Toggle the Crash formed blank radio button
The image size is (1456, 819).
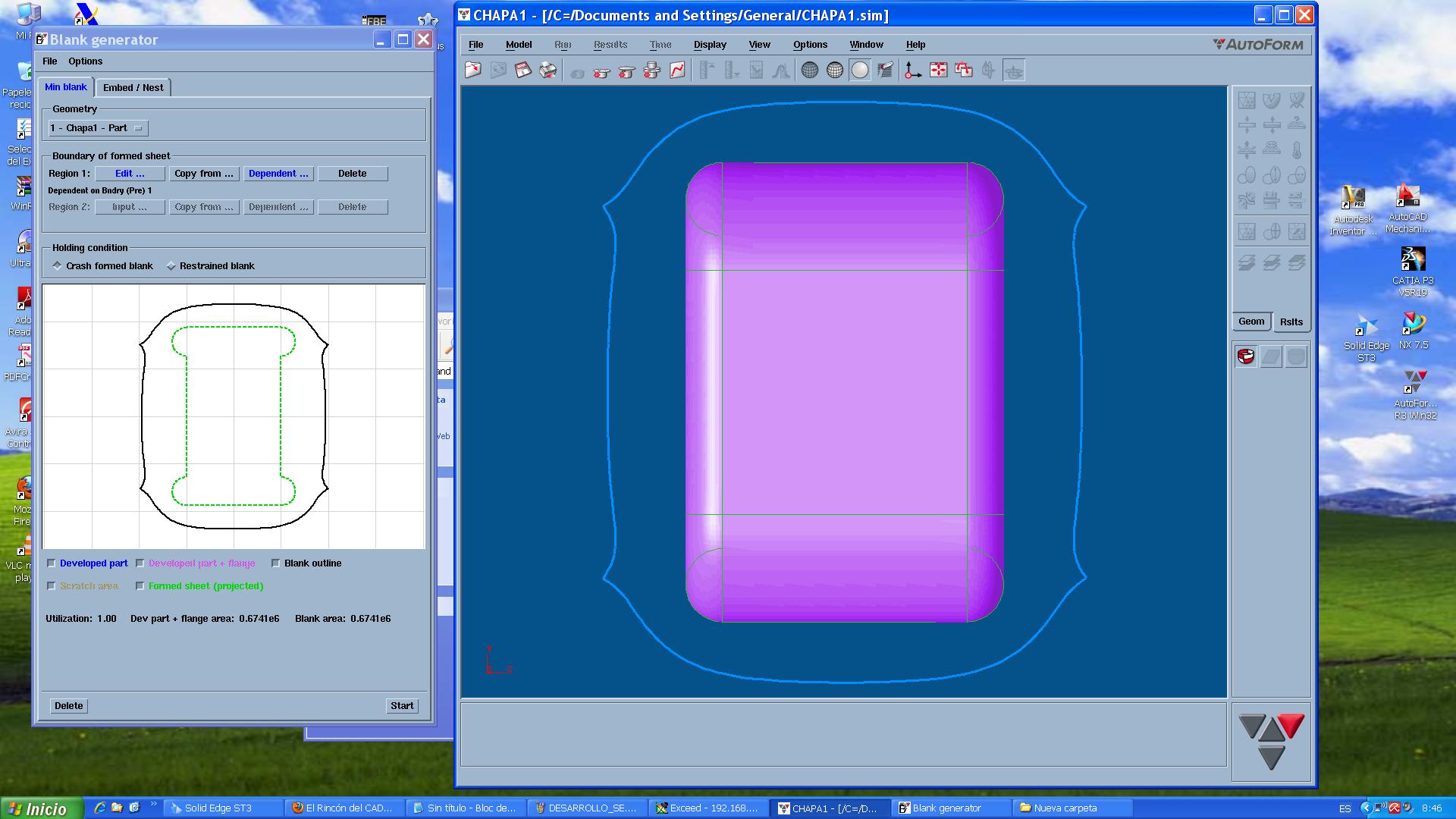coord(57,265)
